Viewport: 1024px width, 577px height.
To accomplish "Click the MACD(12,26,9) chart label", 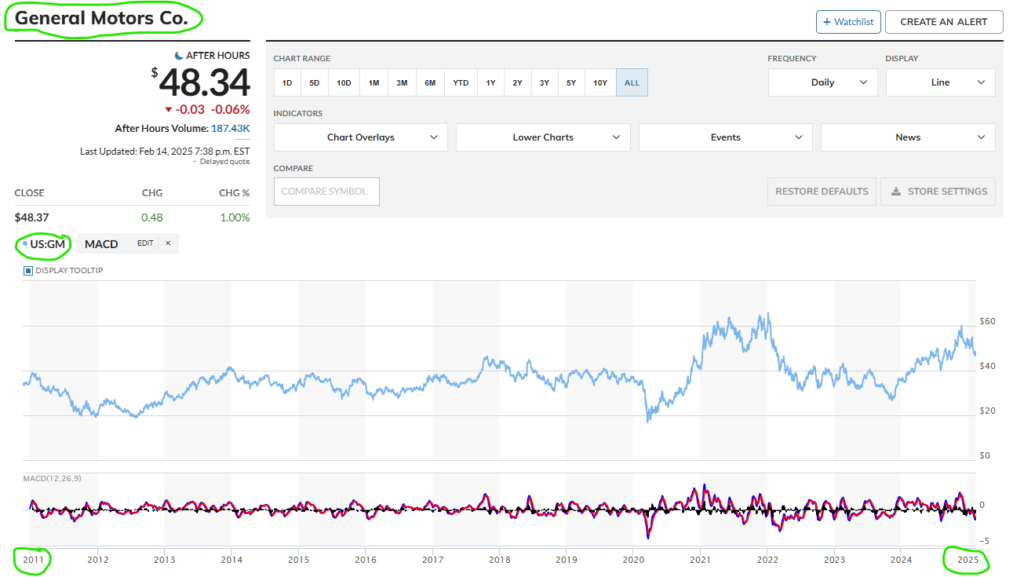I will (52, 478).
